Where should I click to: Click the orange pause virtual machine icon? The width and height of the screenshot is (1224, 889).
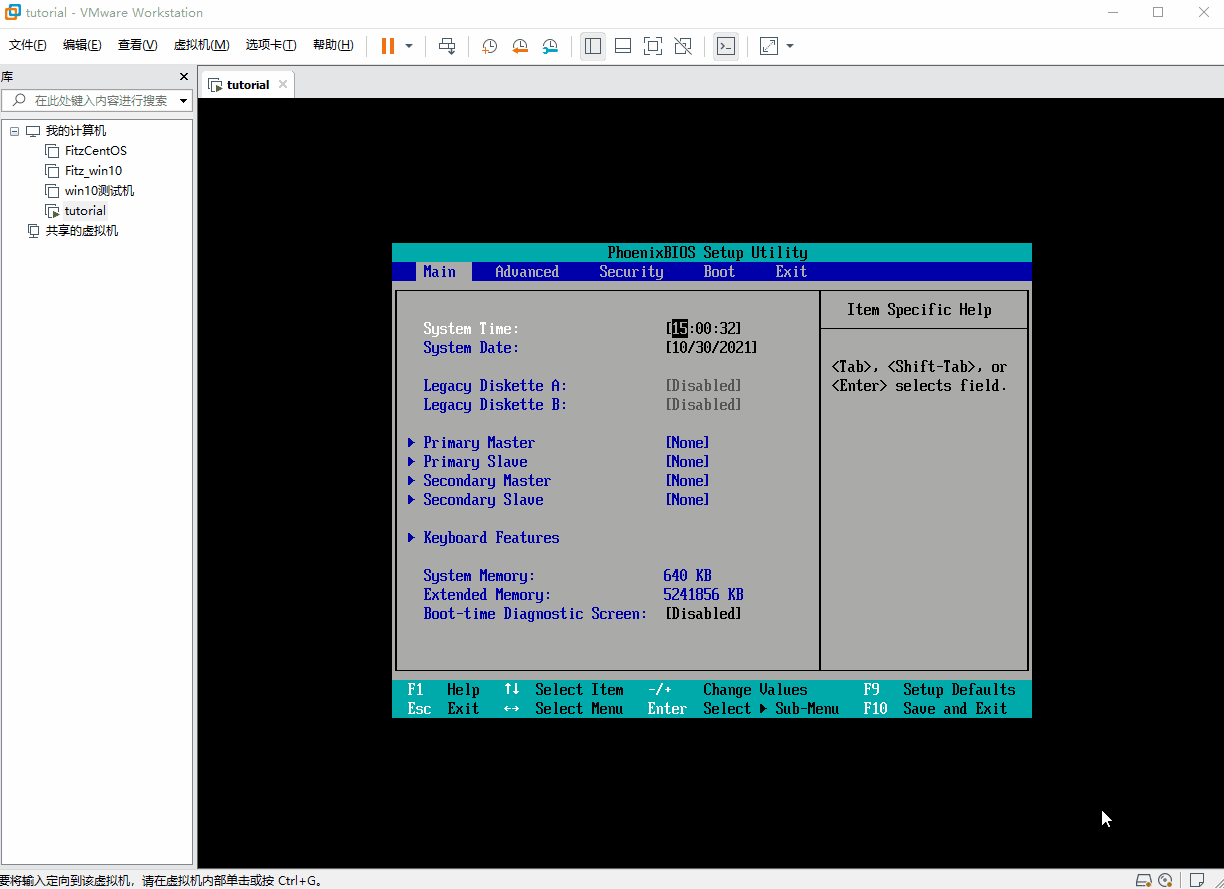(388, 46)
